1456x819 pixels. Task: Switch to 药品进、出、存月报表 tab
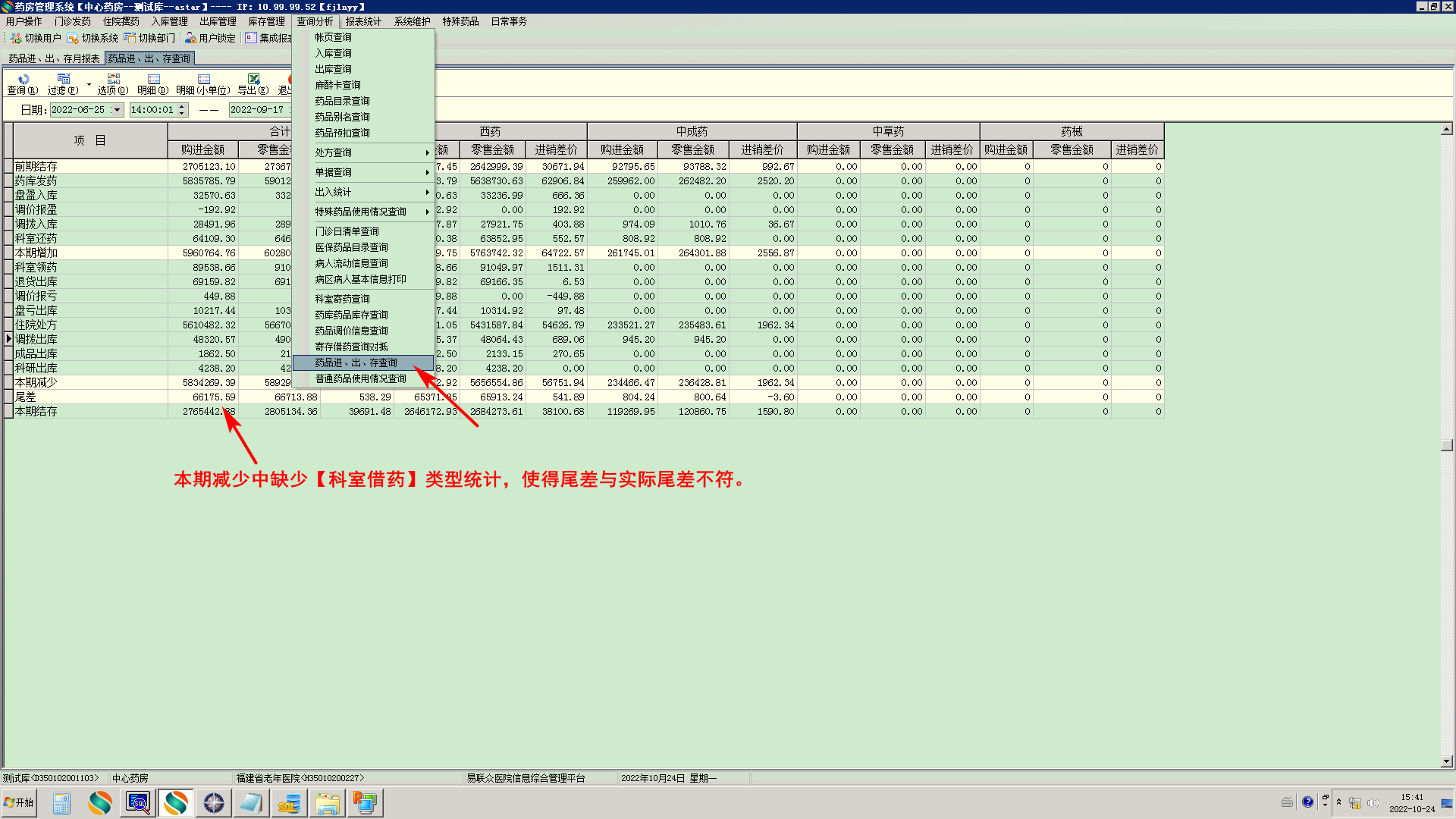[x=54, y=58]
